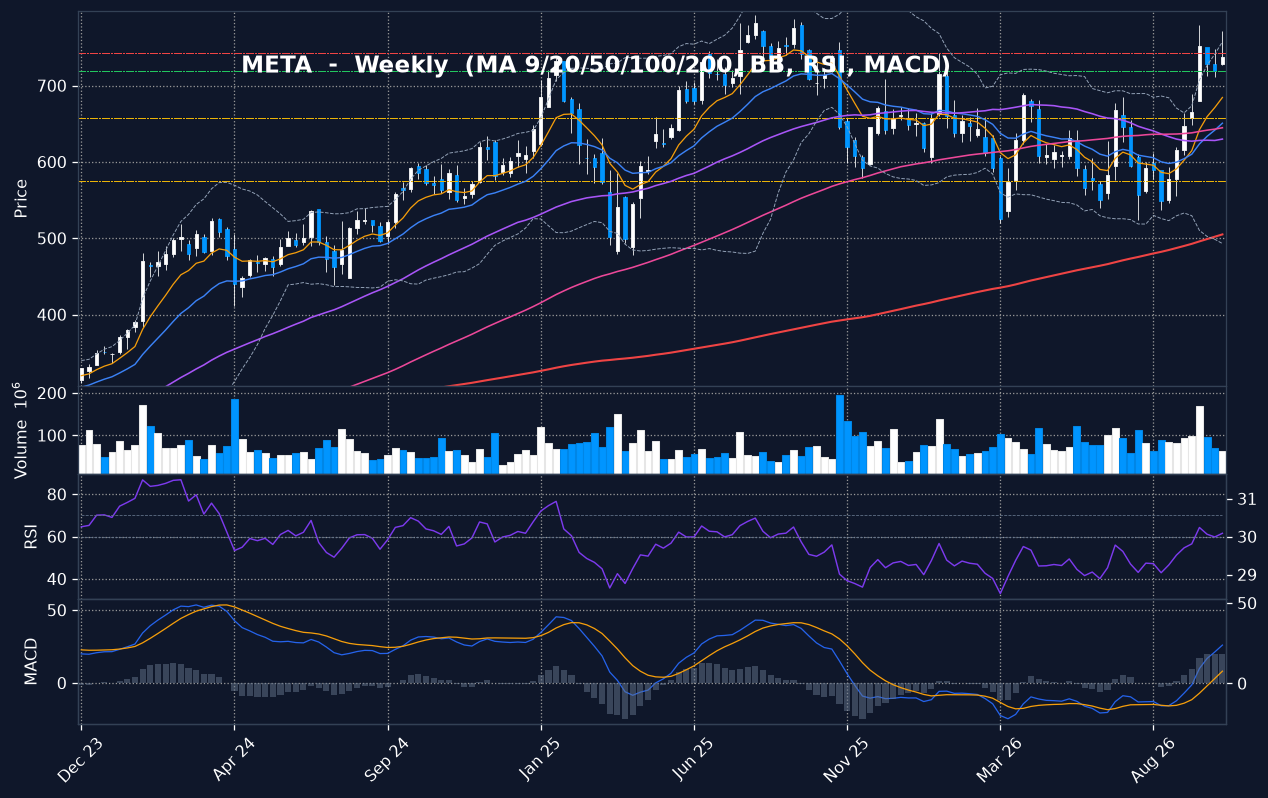Click the META Weekly chart title
This screenshot has height=798, width=1268.
[596, 66]
